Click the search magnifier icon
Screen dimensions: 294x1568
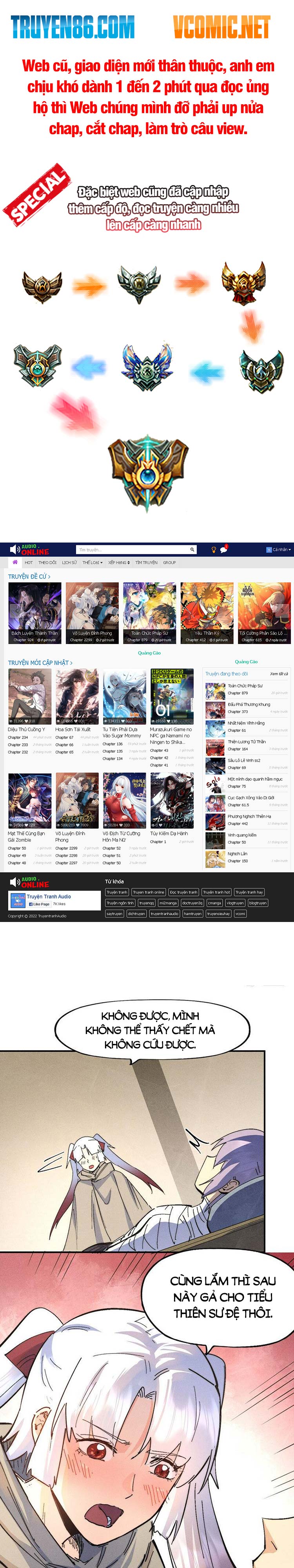click(192, 550)
